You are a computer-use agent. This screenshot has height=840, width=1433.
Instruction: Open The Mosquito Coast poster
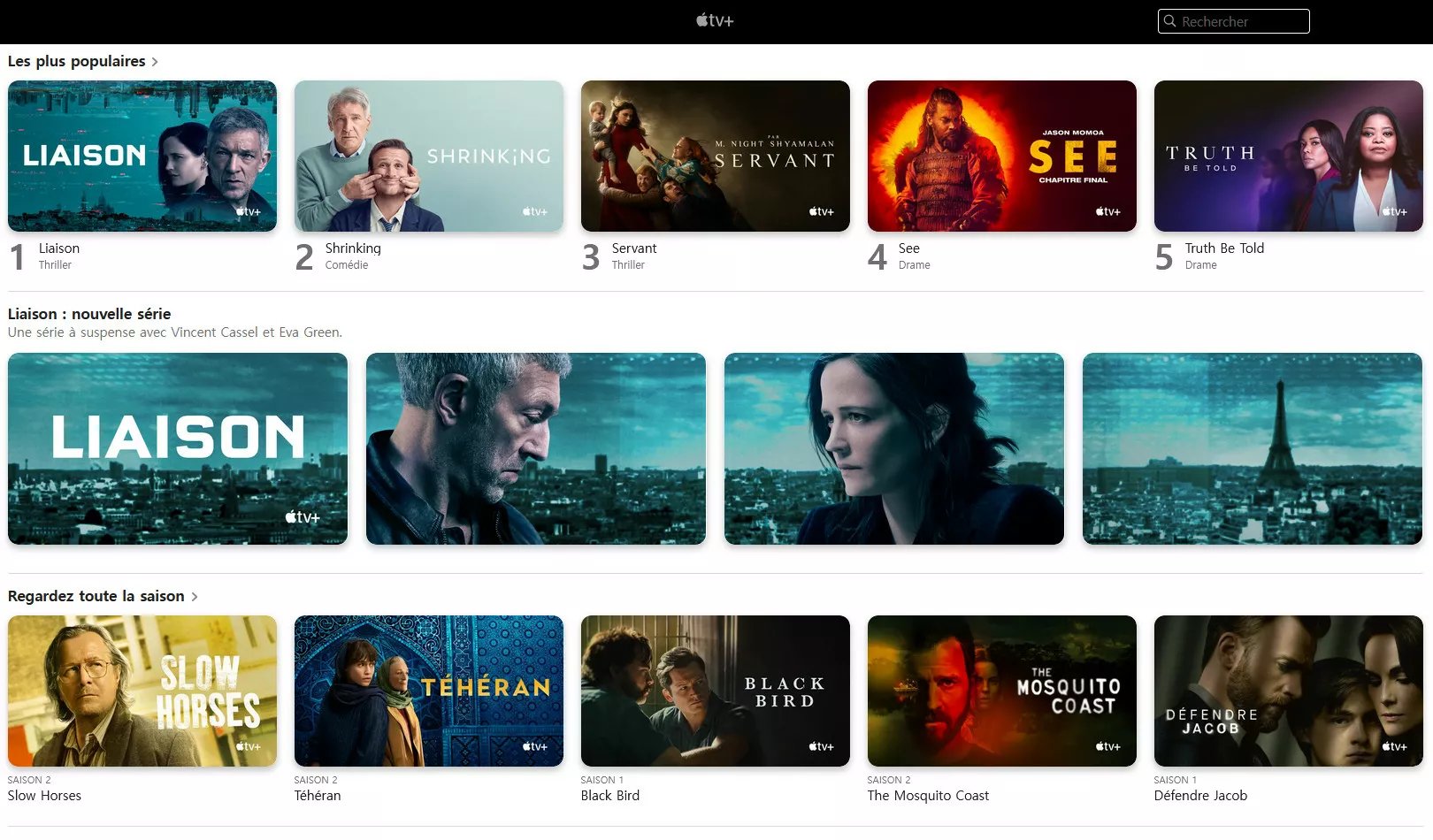click(1002, 691)
